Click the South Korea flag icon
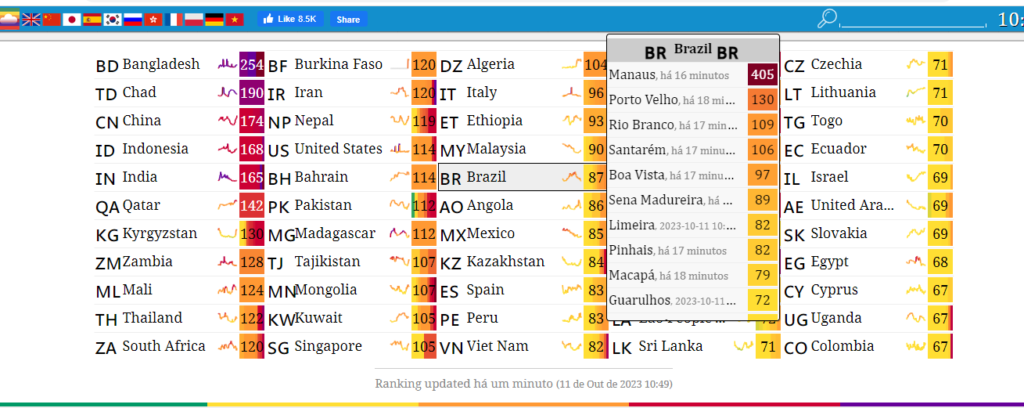1024x408 pixels. [x=112, y=19]
